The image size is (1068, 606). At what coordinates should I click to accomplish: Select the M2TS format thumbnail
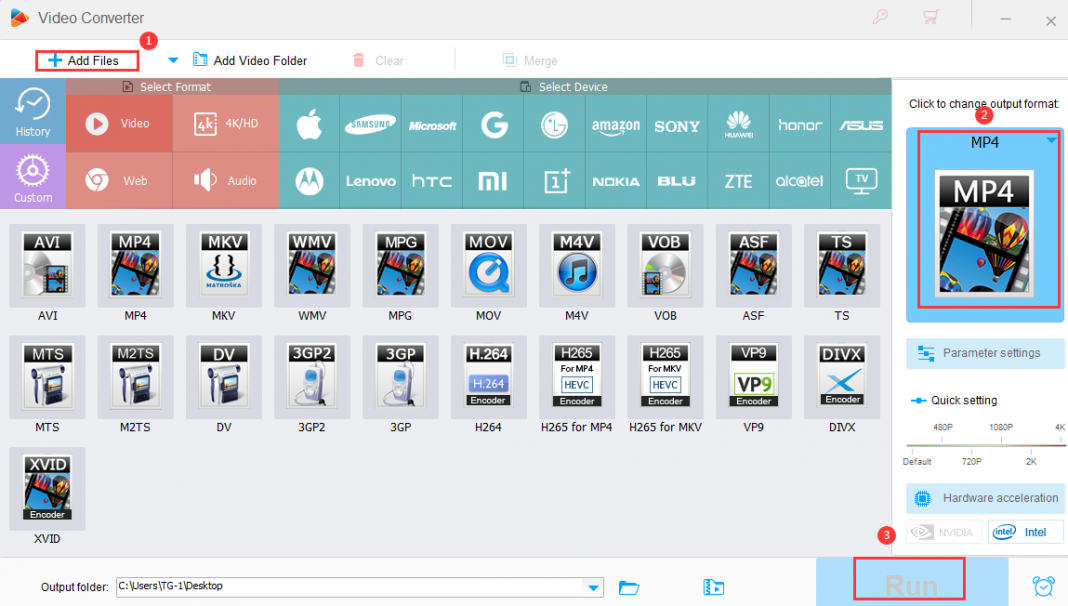click(135, 377)
